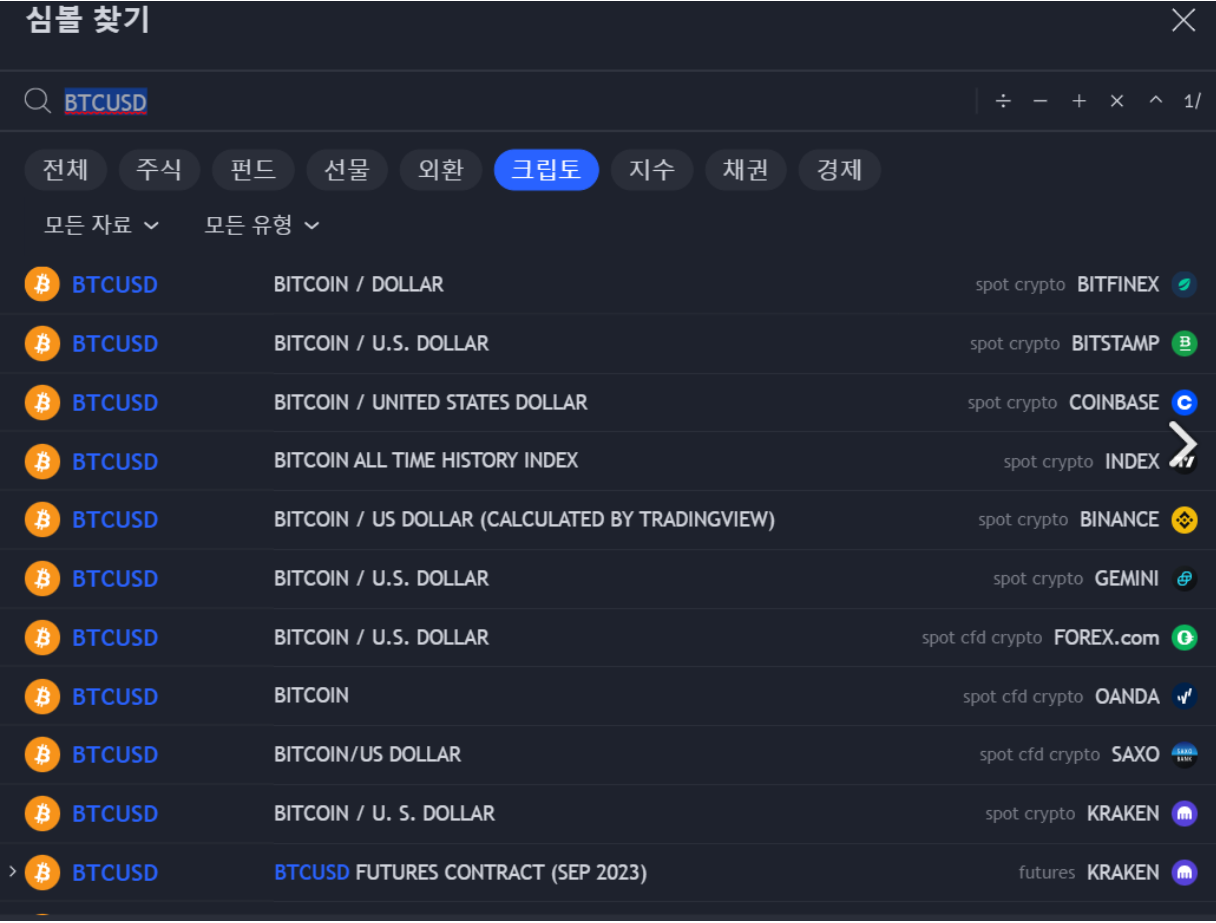
Task: Click 'BITCOIN/US DOLLAR' SAXO description
Action: tap(367, 755)
